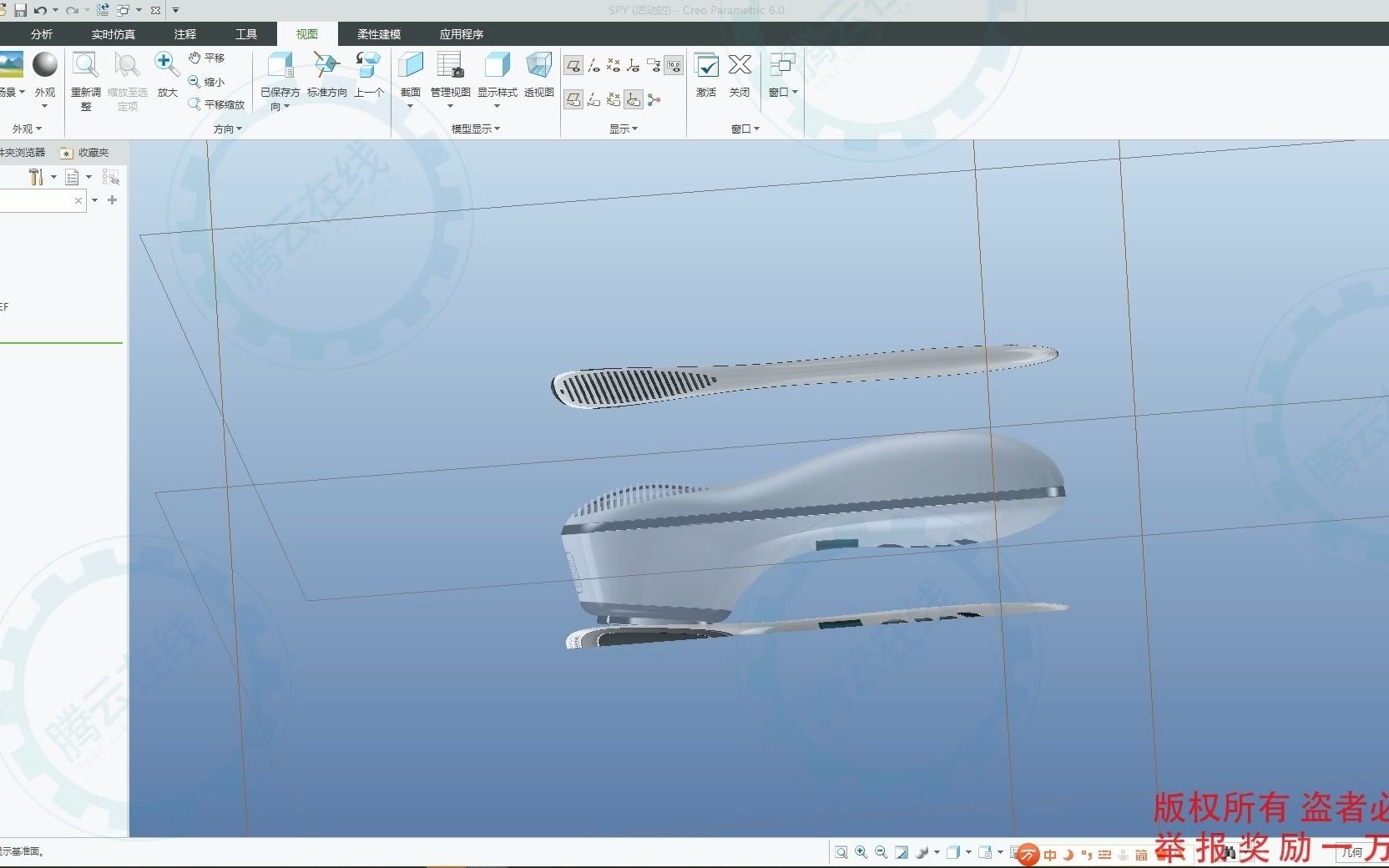Zoom in using the bottom toolbar icon
Viewport: 1389px width, 868px height.
click(x=861, y=852)
